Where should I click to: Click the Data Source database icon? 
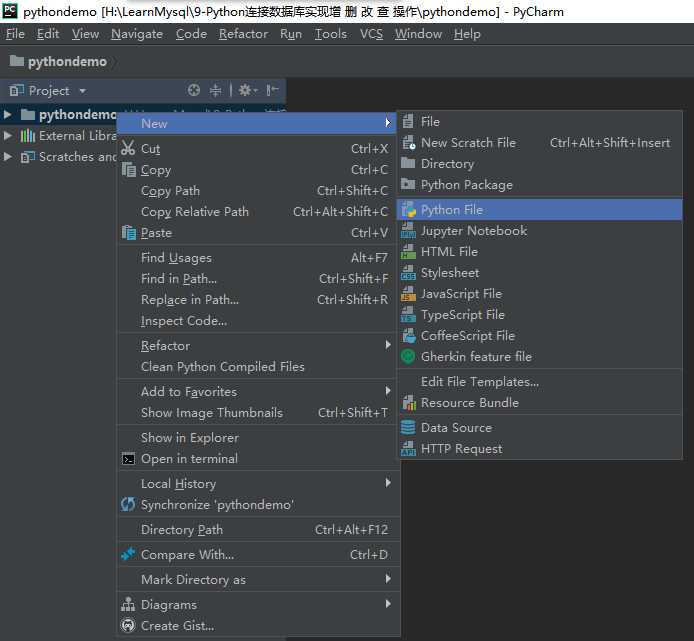point(408,428)
